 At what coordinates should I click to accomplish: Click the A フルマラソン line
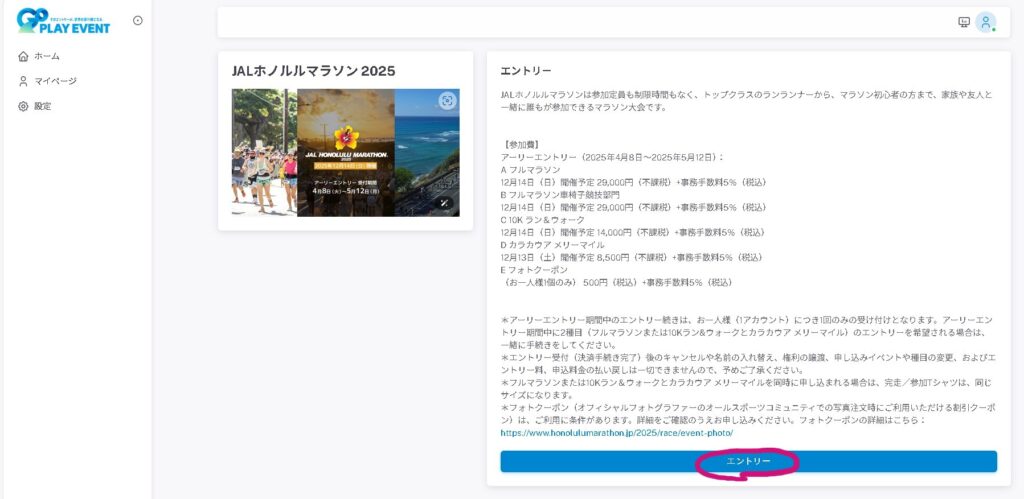(530, 170)
